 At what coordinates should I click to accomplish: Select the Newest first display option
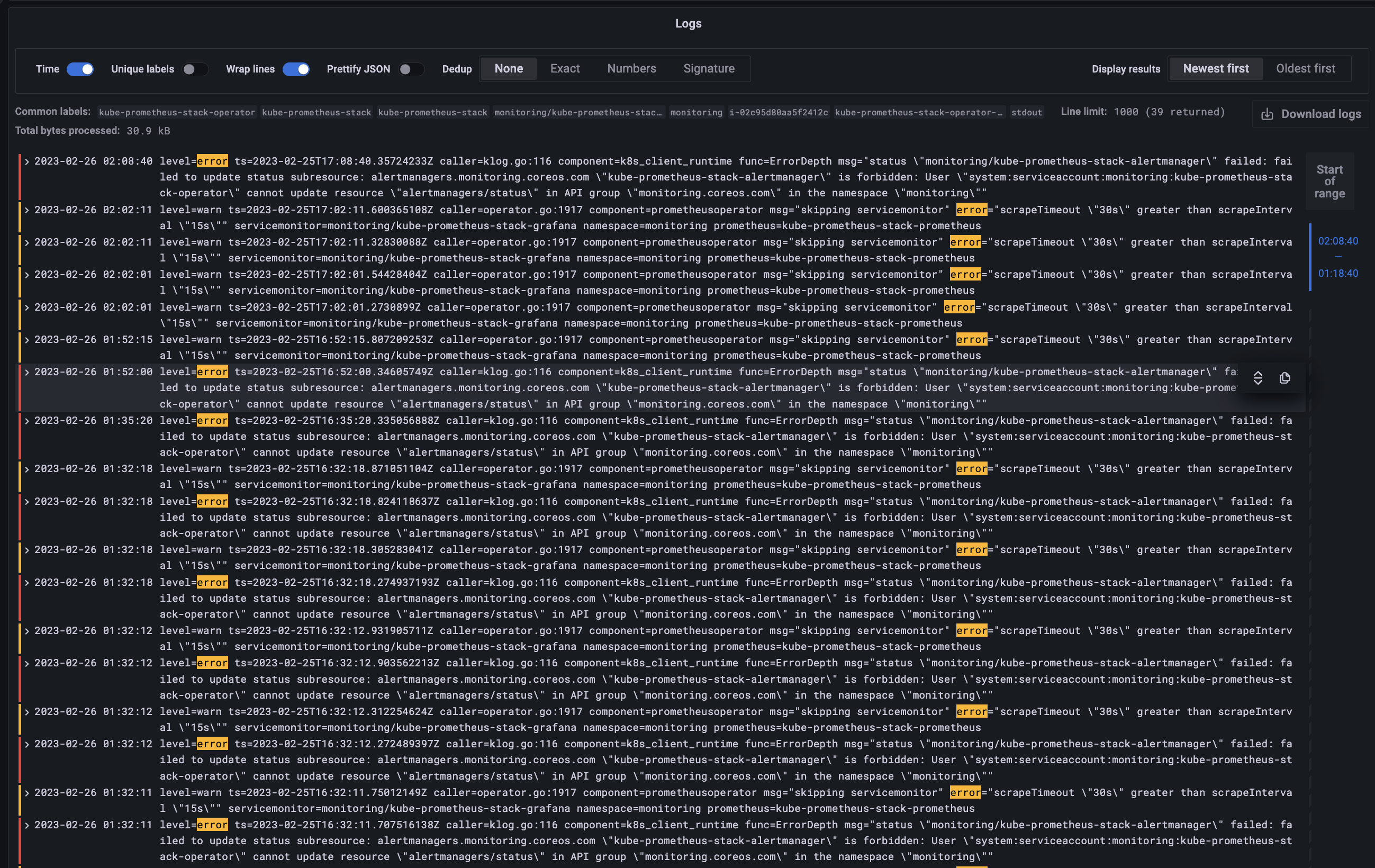[x=1215, y=68]
